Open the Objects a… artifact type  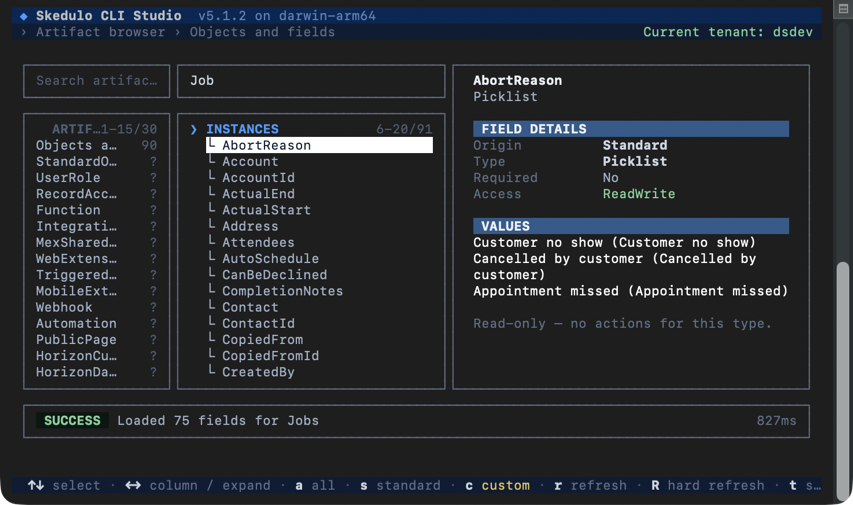[96, 145]
